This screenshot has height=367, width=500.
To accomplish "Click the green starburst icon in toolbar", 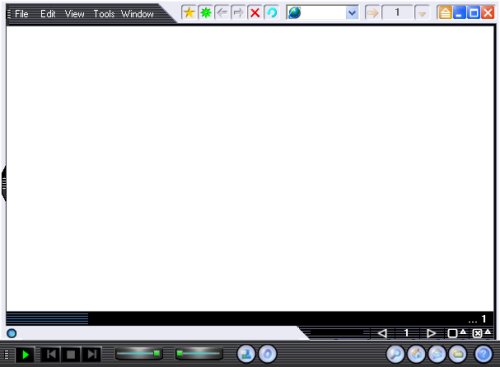I will coord(206,13).
